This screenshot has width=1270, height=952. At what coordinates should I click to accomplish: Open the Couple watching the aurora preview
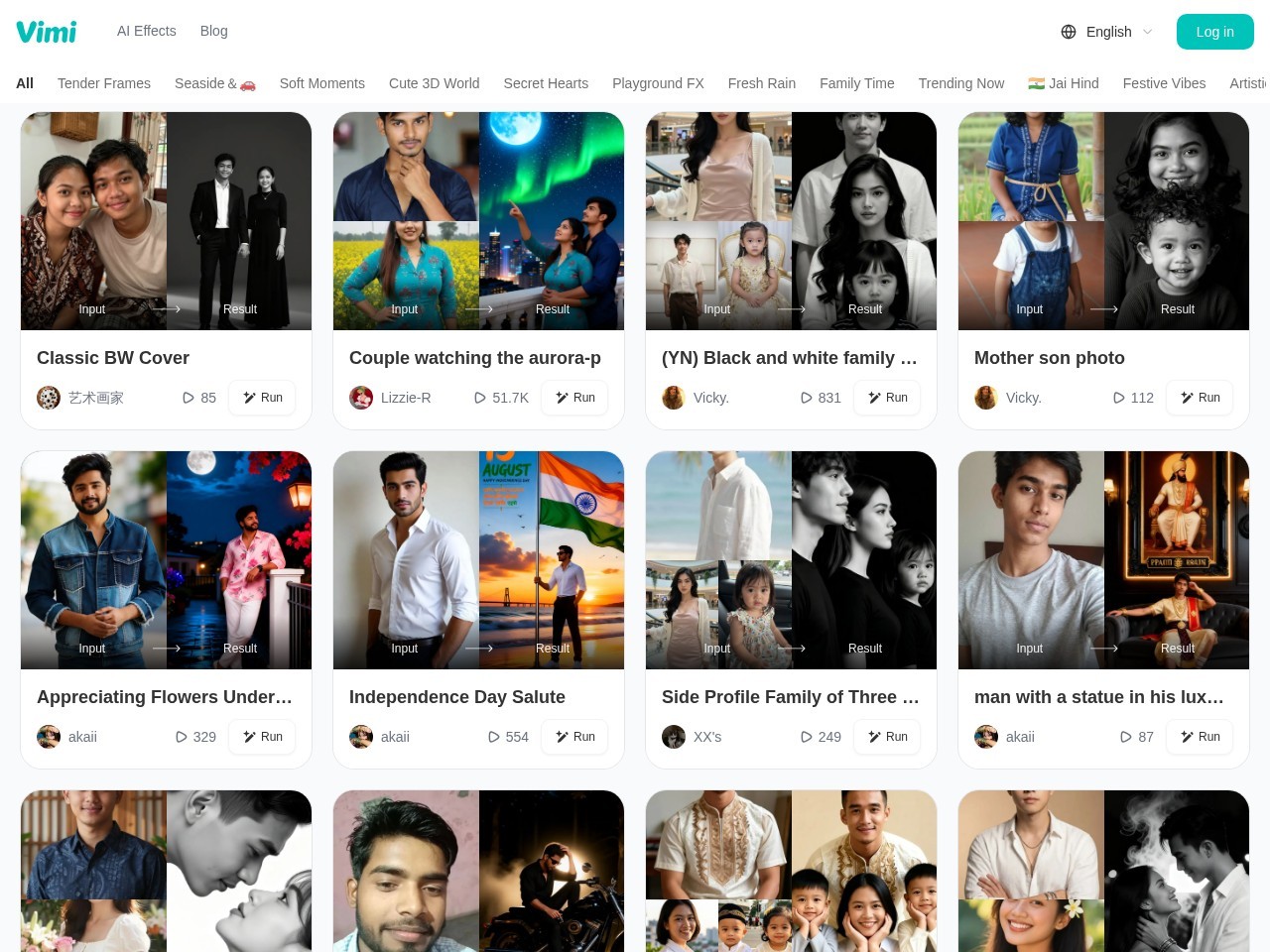coord(479,221)
